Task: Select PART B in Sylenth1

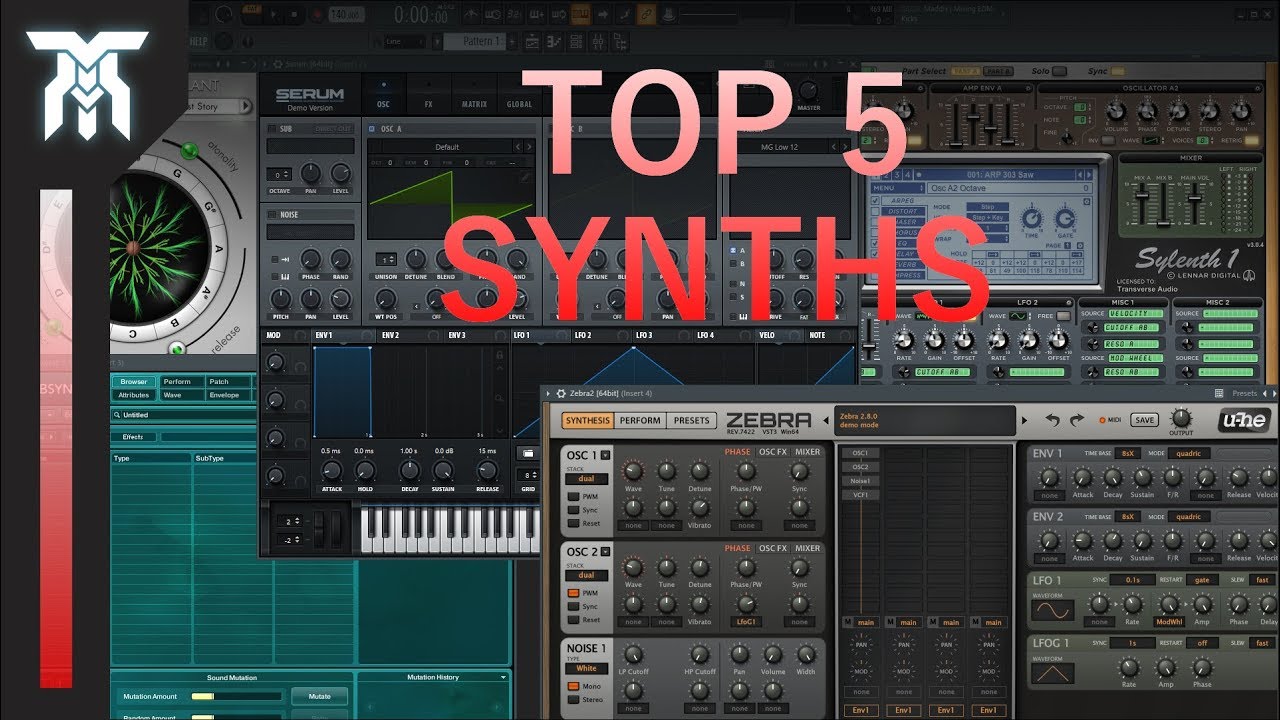Action: (998, 71)
